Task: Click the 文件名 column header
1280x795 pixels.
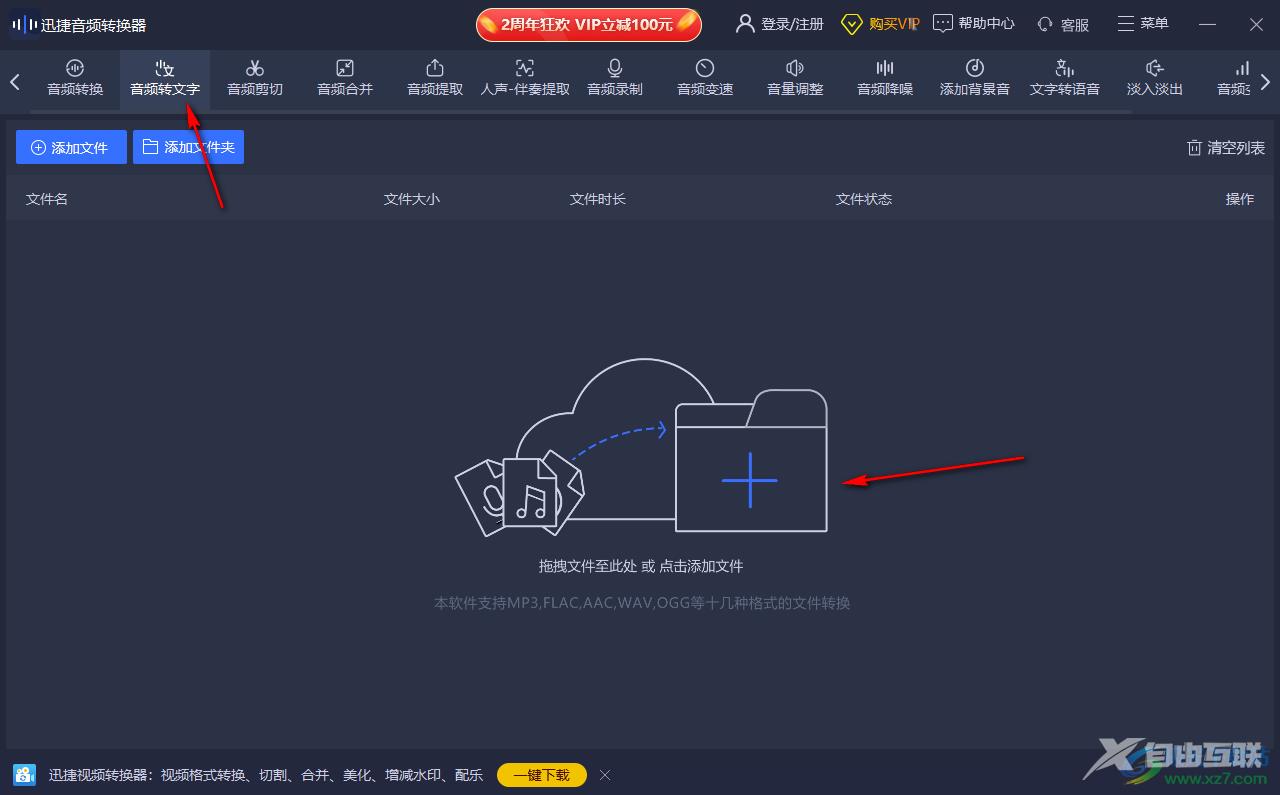Action: (47, 199)
